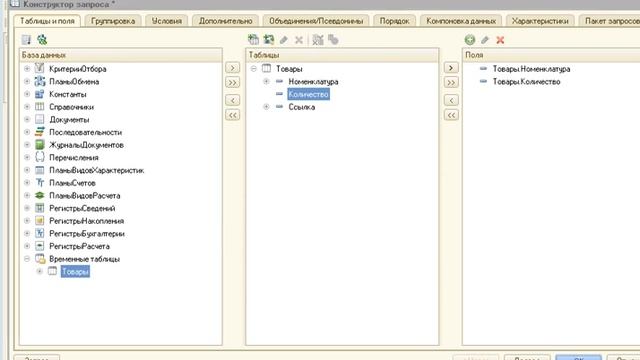Screen dimensions: 640x360
Task: Collapse the Временные таблицы node
Action: pyautogui.click(x=27, y=259)
